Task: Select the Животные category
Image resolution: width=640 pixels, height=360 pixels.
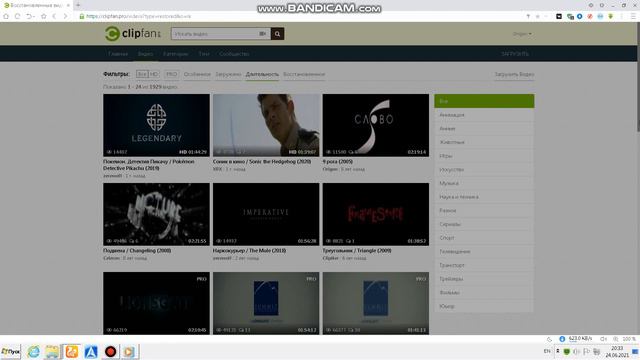Action: [484, 142]
